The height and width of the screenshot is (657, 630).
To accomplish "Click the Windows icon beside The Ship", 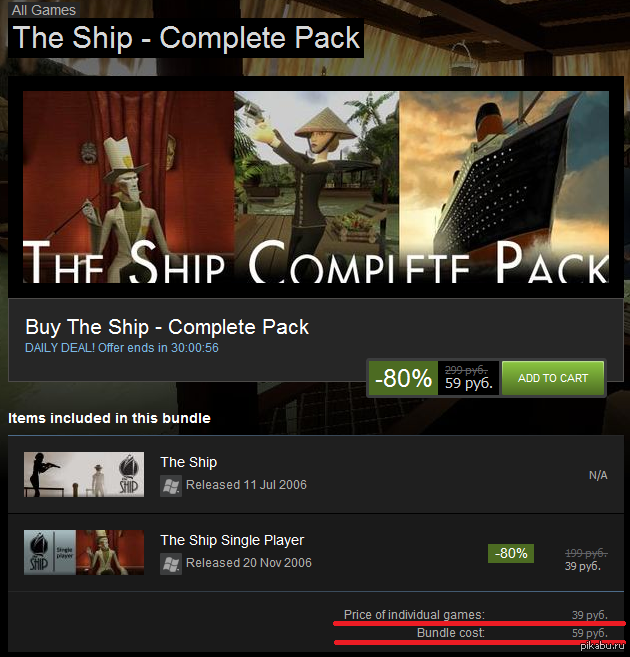I will tap(171, 486).
